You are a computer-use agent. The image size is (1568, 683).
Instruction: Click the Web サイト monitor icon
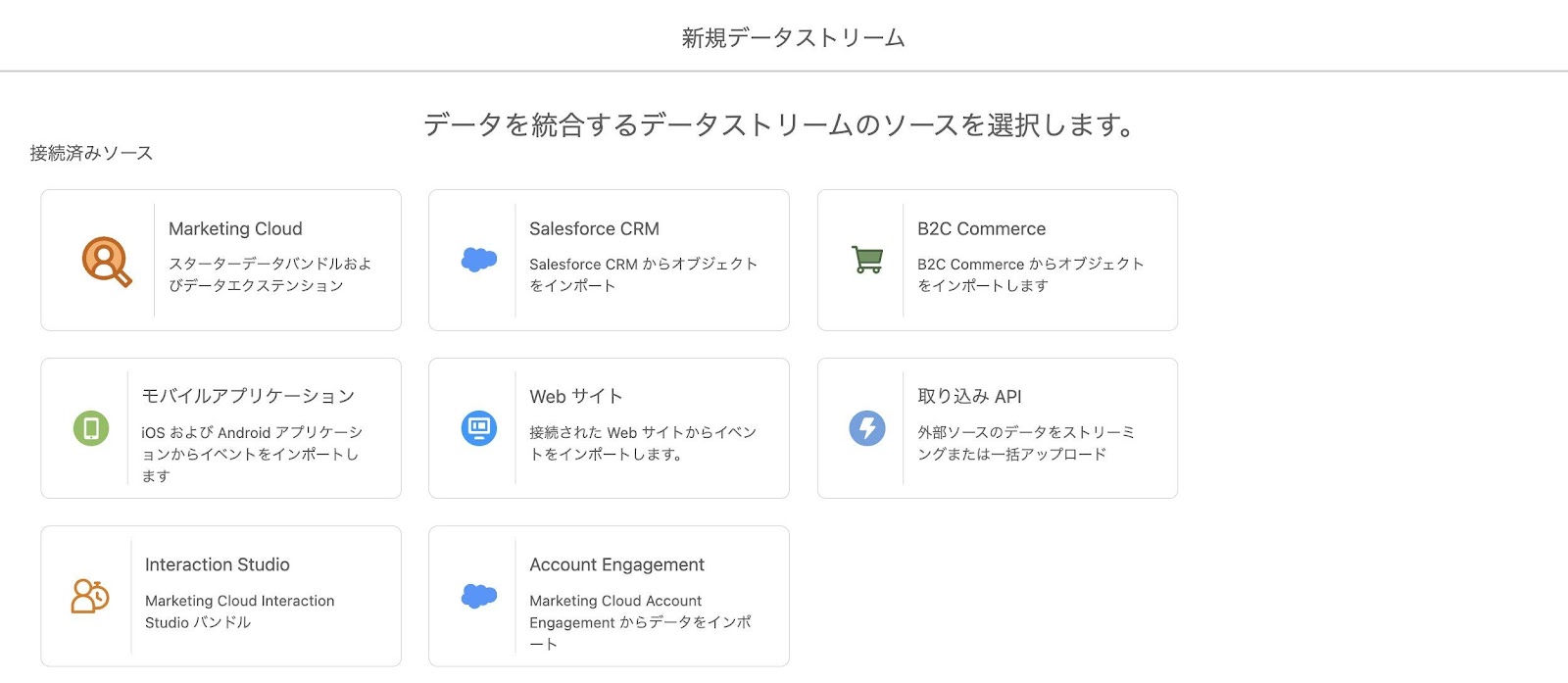478,427
